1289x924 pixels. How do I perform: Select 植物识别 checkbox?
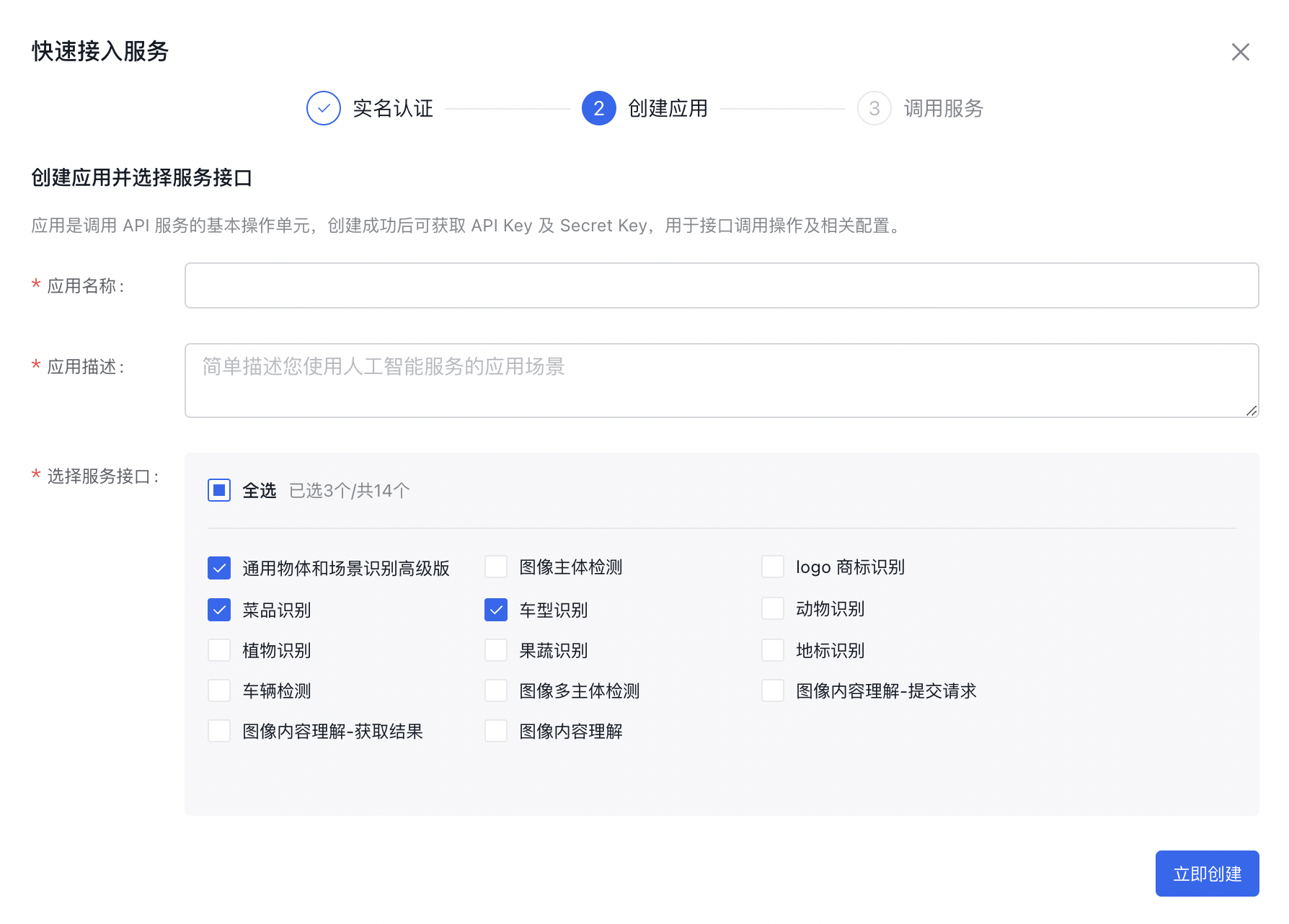coord(219,650)
